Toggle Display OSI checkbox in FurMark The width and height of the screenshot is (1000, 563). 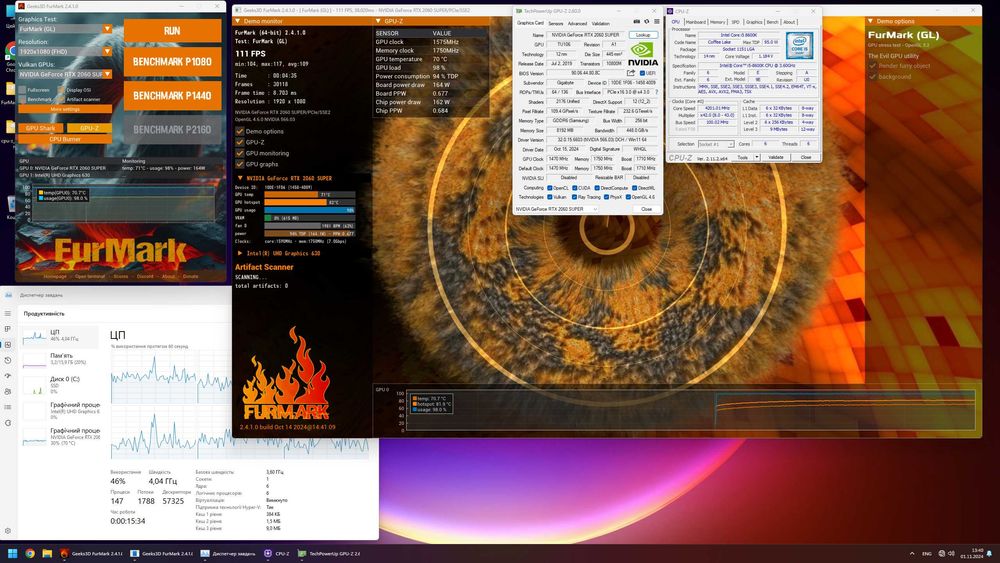click(61, 90)
